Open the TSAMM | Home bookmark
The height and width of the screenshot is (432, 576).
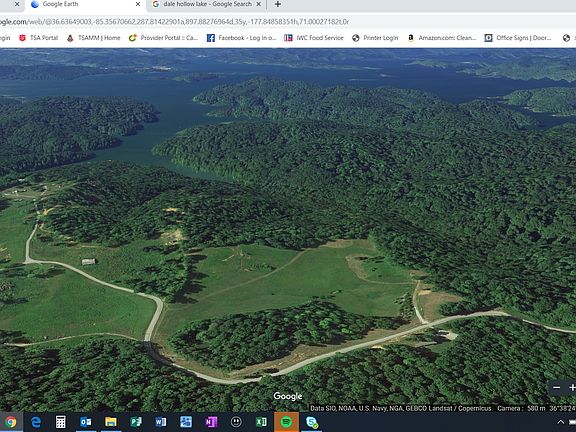[x=94, y=38]
